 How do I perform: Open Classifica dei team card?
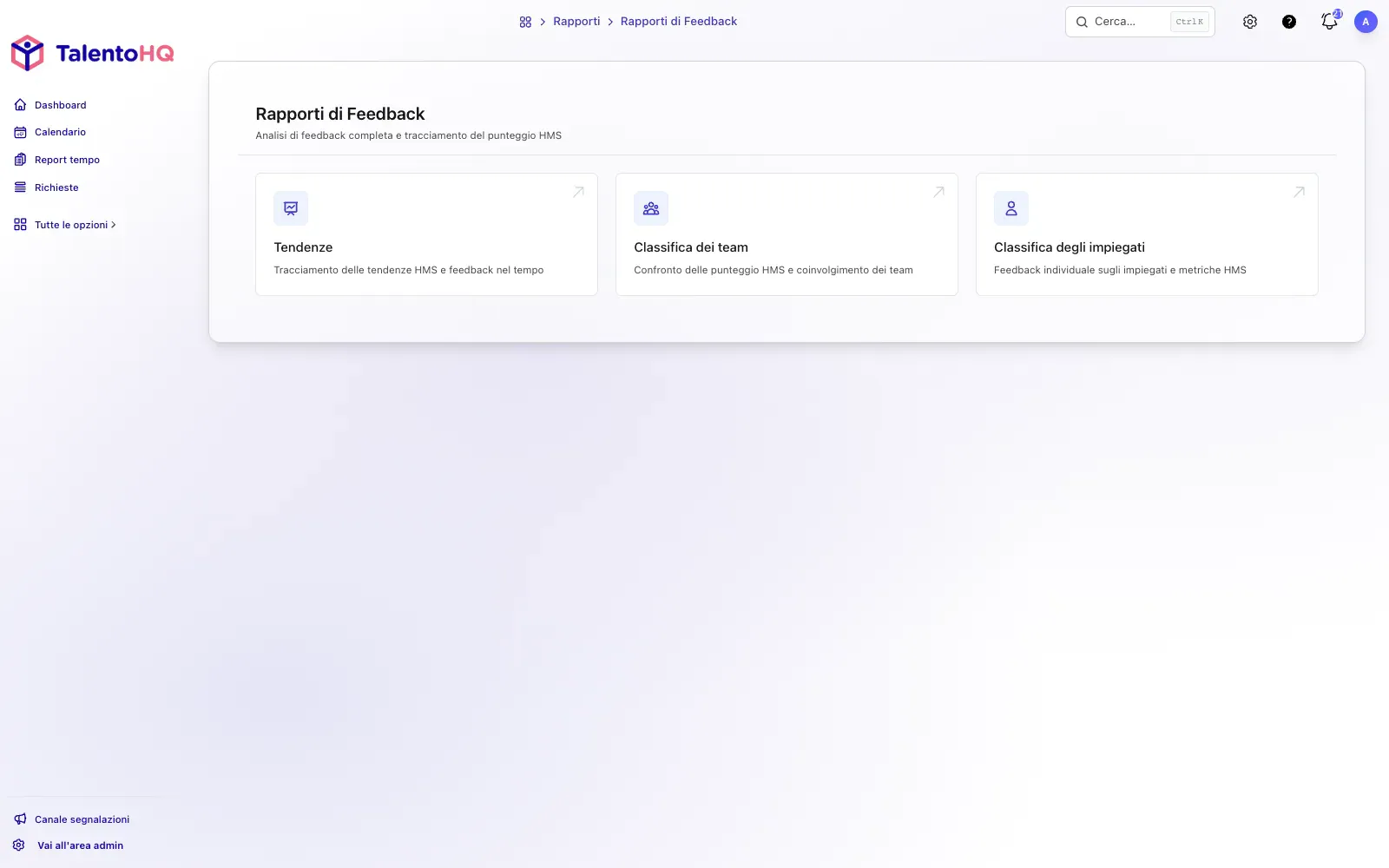[x=787, y=234]
